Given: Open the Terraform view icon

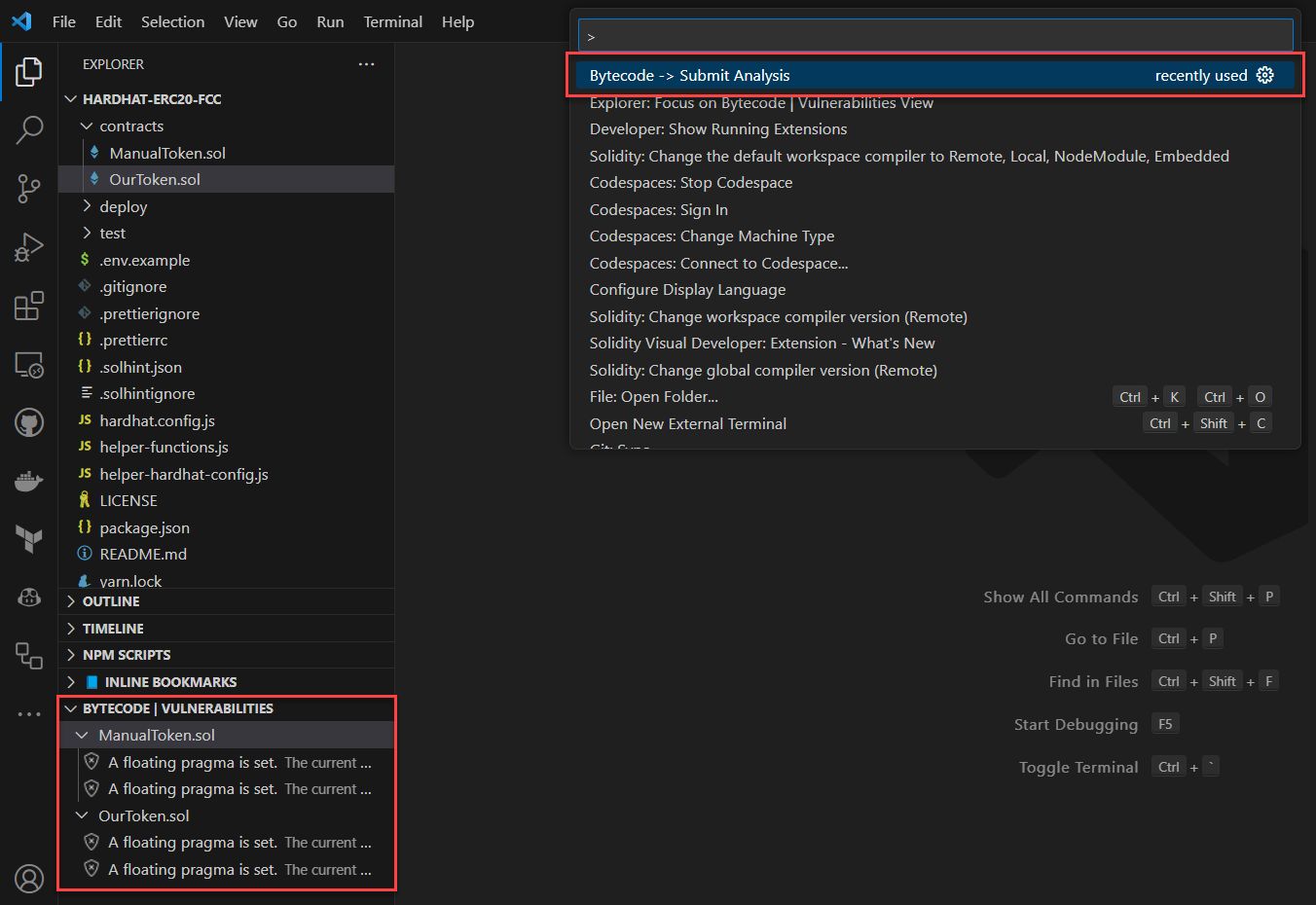Looking at the screenshot, I should click(29, 538).
